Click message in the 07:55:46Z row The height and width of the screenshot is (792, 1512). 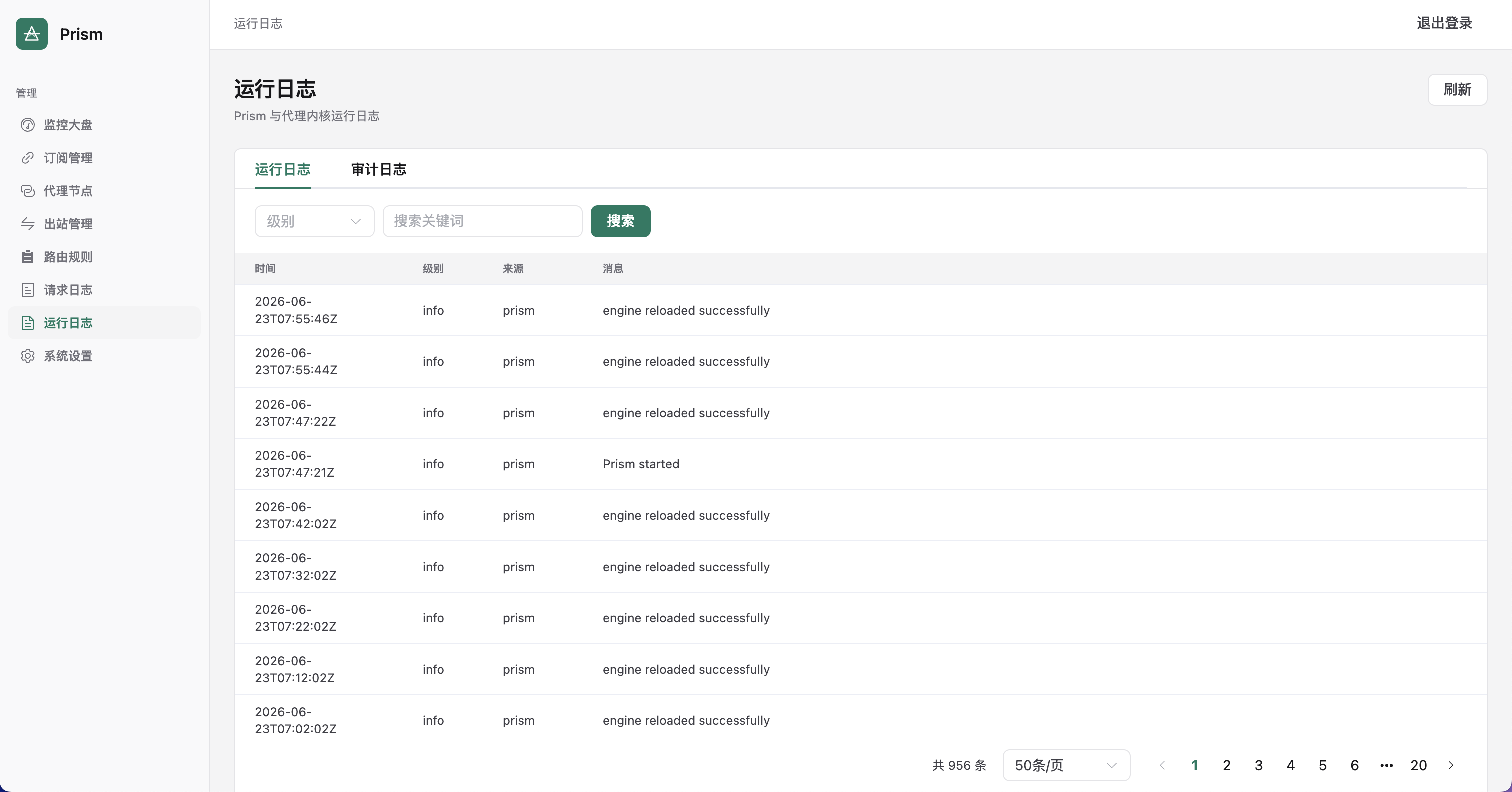[x=686, y=310]
